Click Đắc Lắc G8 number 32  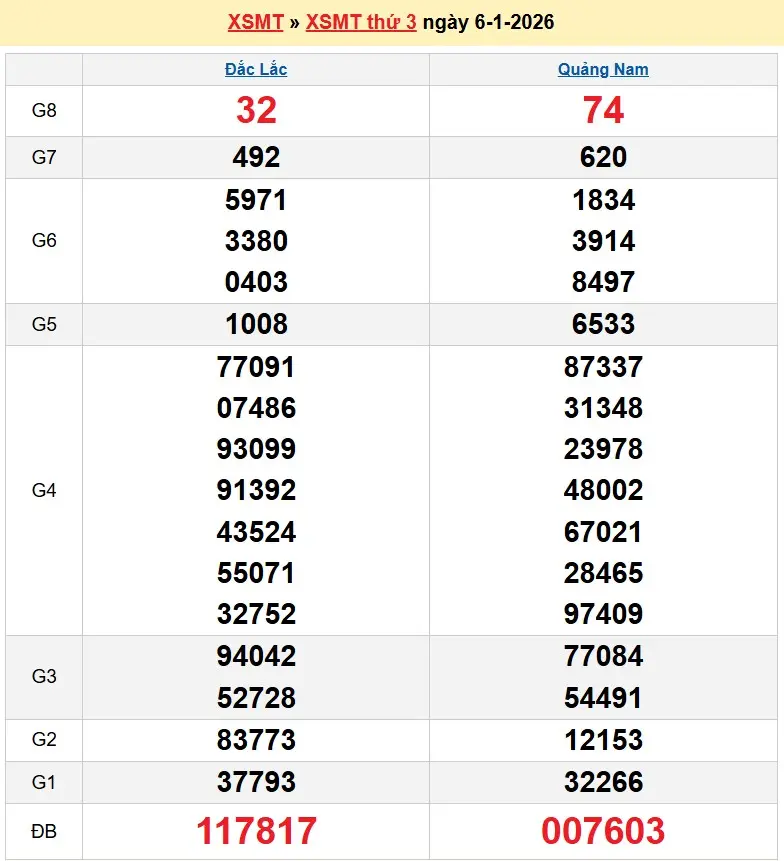pyautogui.click(x=256, y=110)
